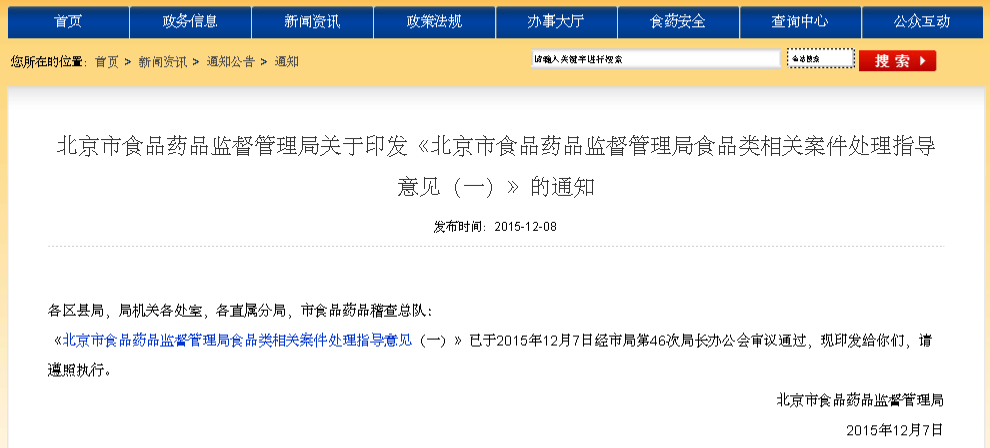Click the 您所在的位置 label
990x448 pixels.
47,62
